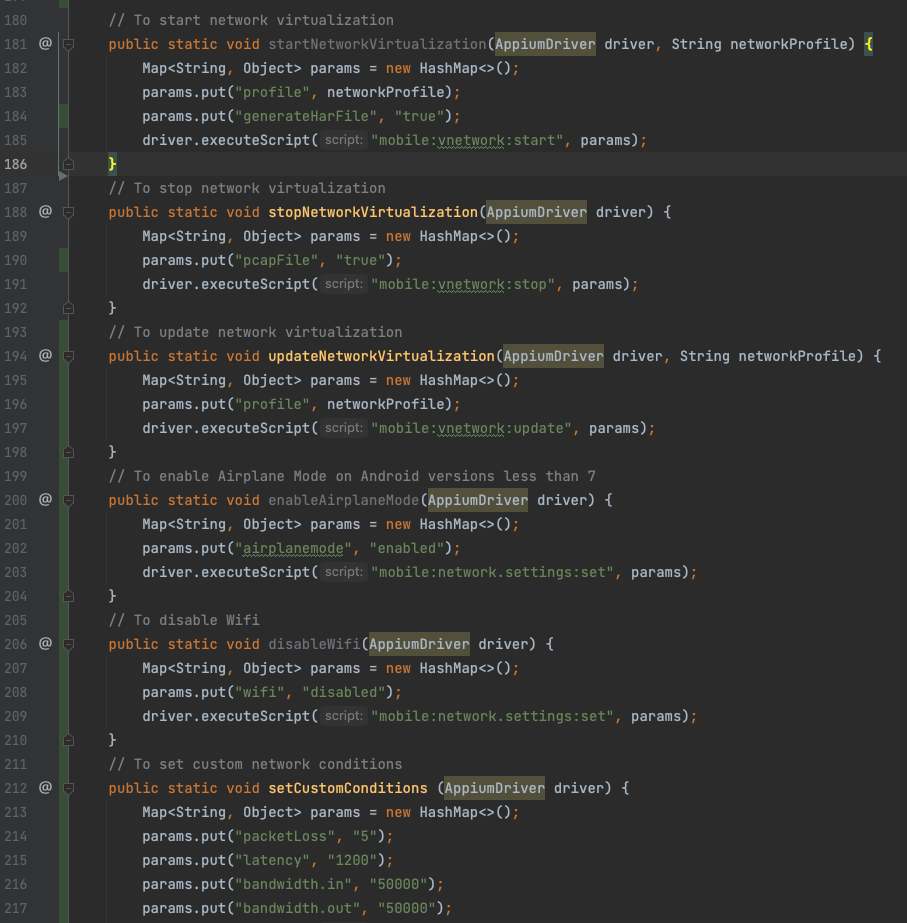Viewport: 907px width, 923px height.
Task: Click the highlighted AppiumDriver type on line 188
Action: 536,212
